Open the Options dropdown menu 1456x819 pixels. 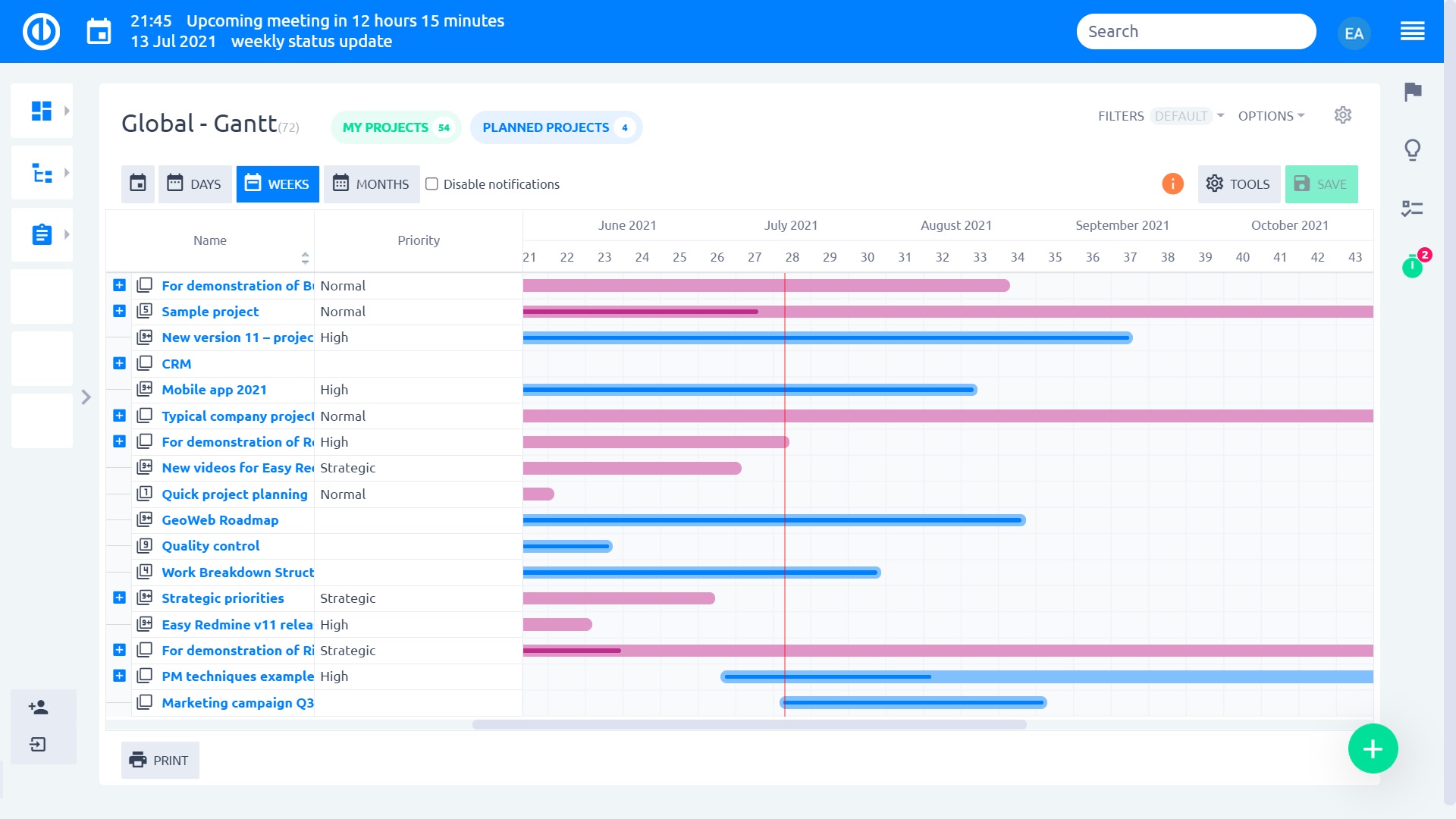[1271, 116]
